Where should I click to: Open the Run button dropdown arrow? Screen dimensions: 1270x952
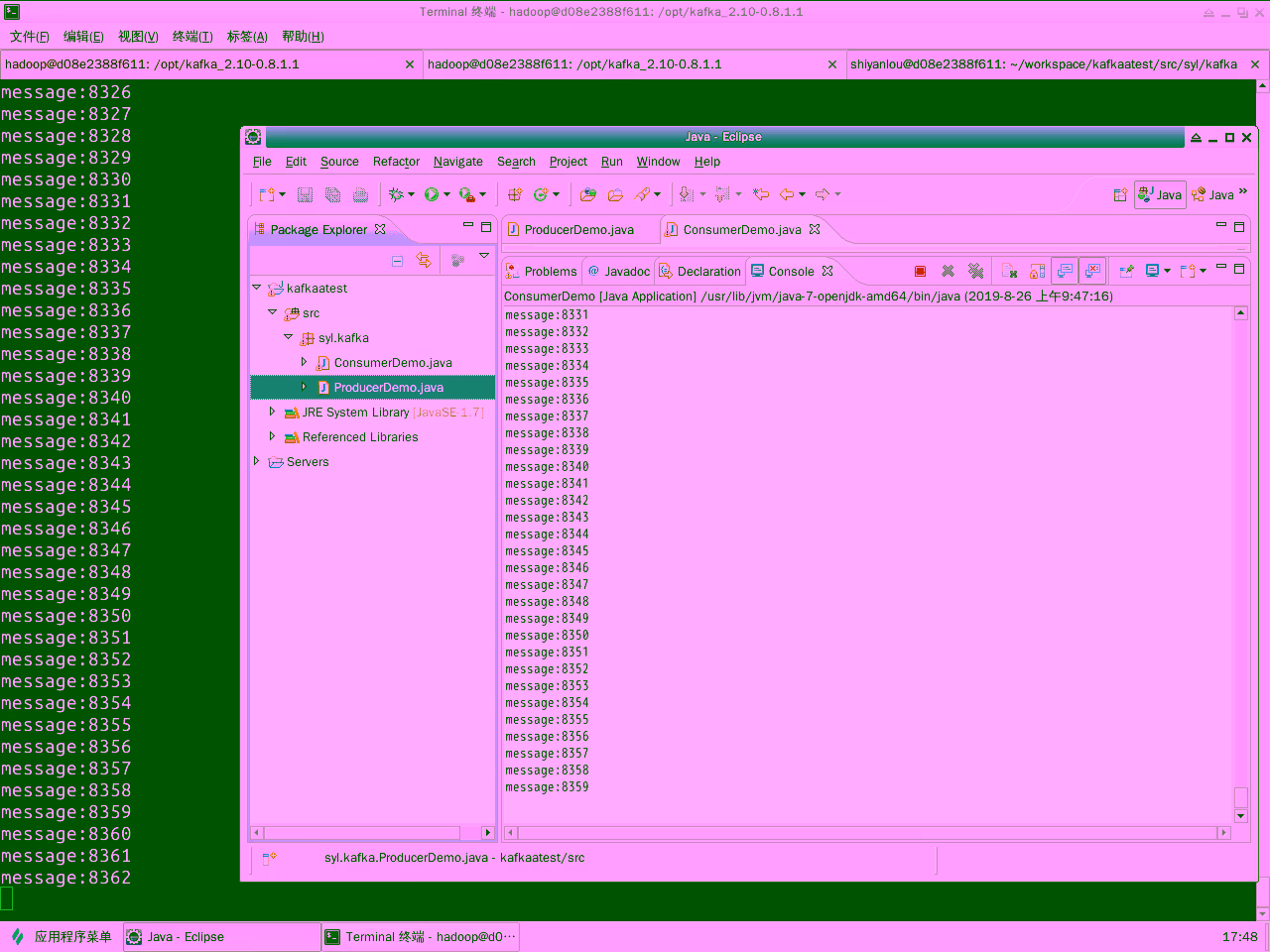(x=446, y=194)
